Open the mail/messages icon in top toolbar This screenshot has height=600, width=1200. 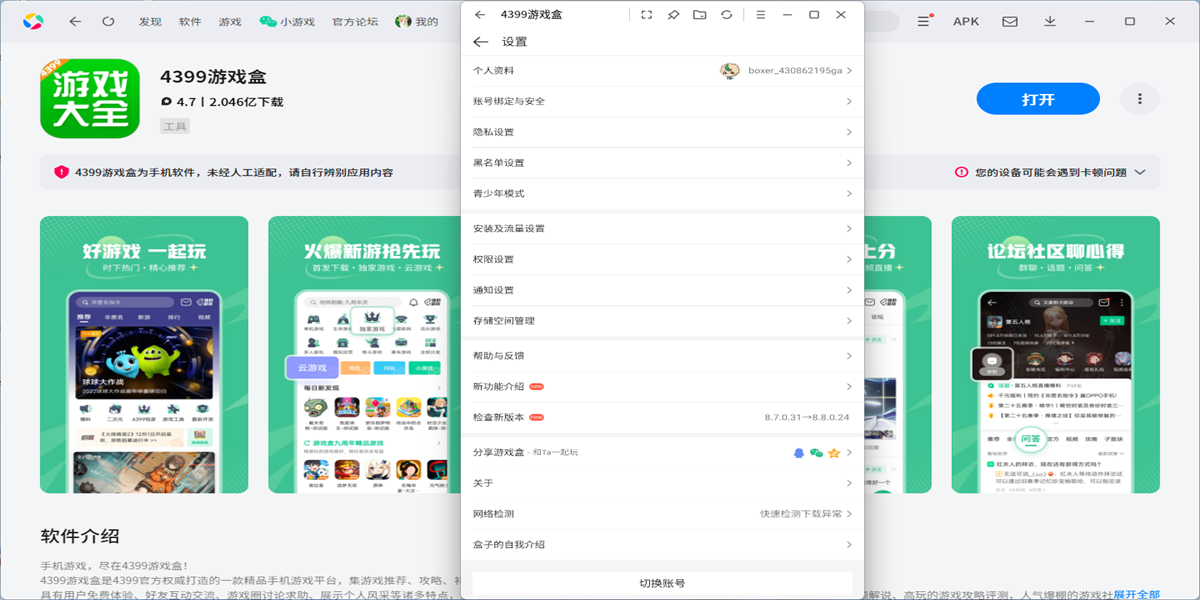click(1010, 21)
